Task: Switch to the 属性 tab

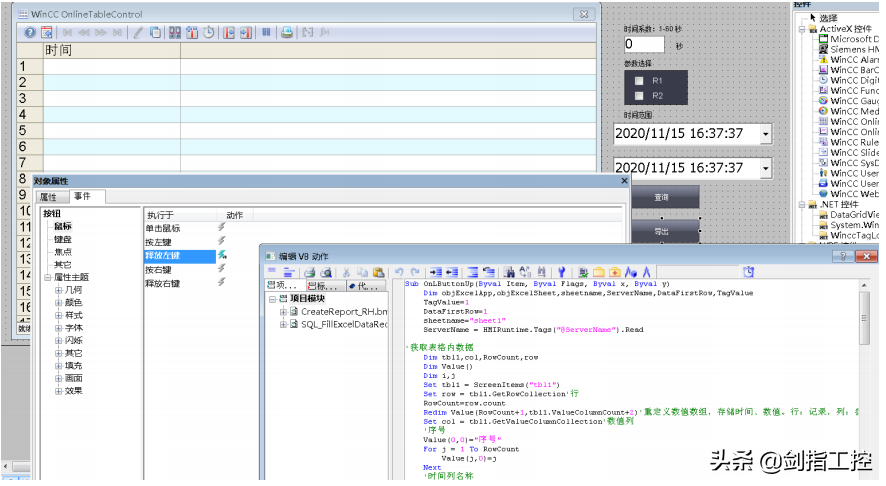Action: 49,197
